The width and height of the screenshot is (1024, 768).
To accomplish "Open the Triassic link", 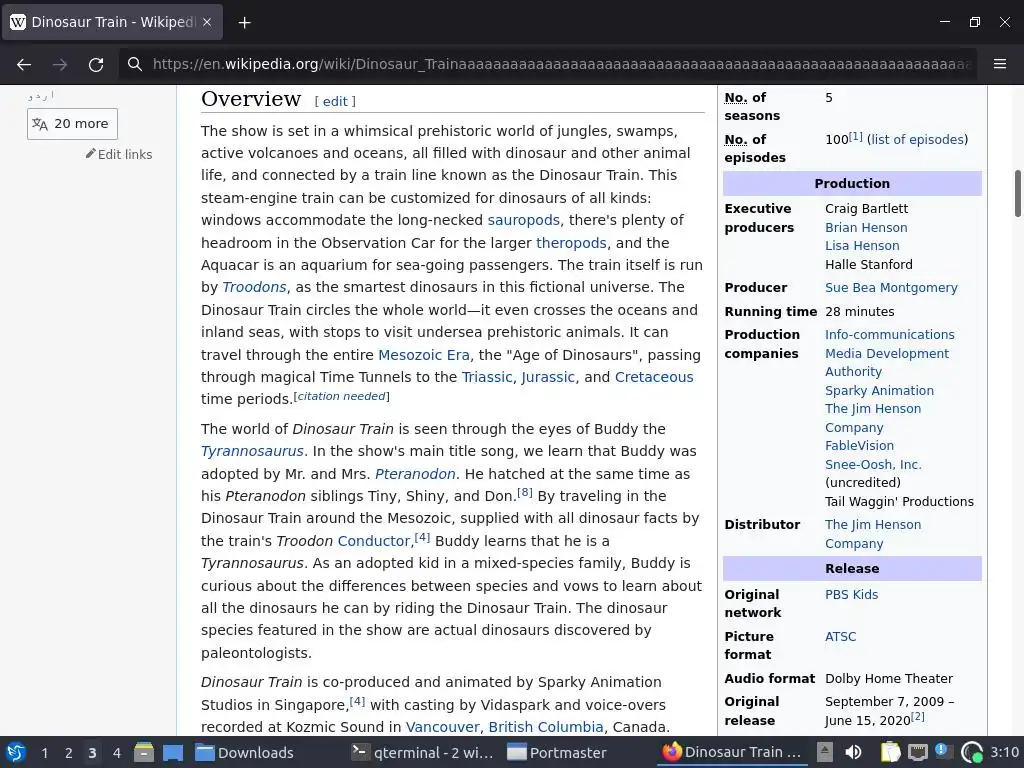I will (487, 377).
